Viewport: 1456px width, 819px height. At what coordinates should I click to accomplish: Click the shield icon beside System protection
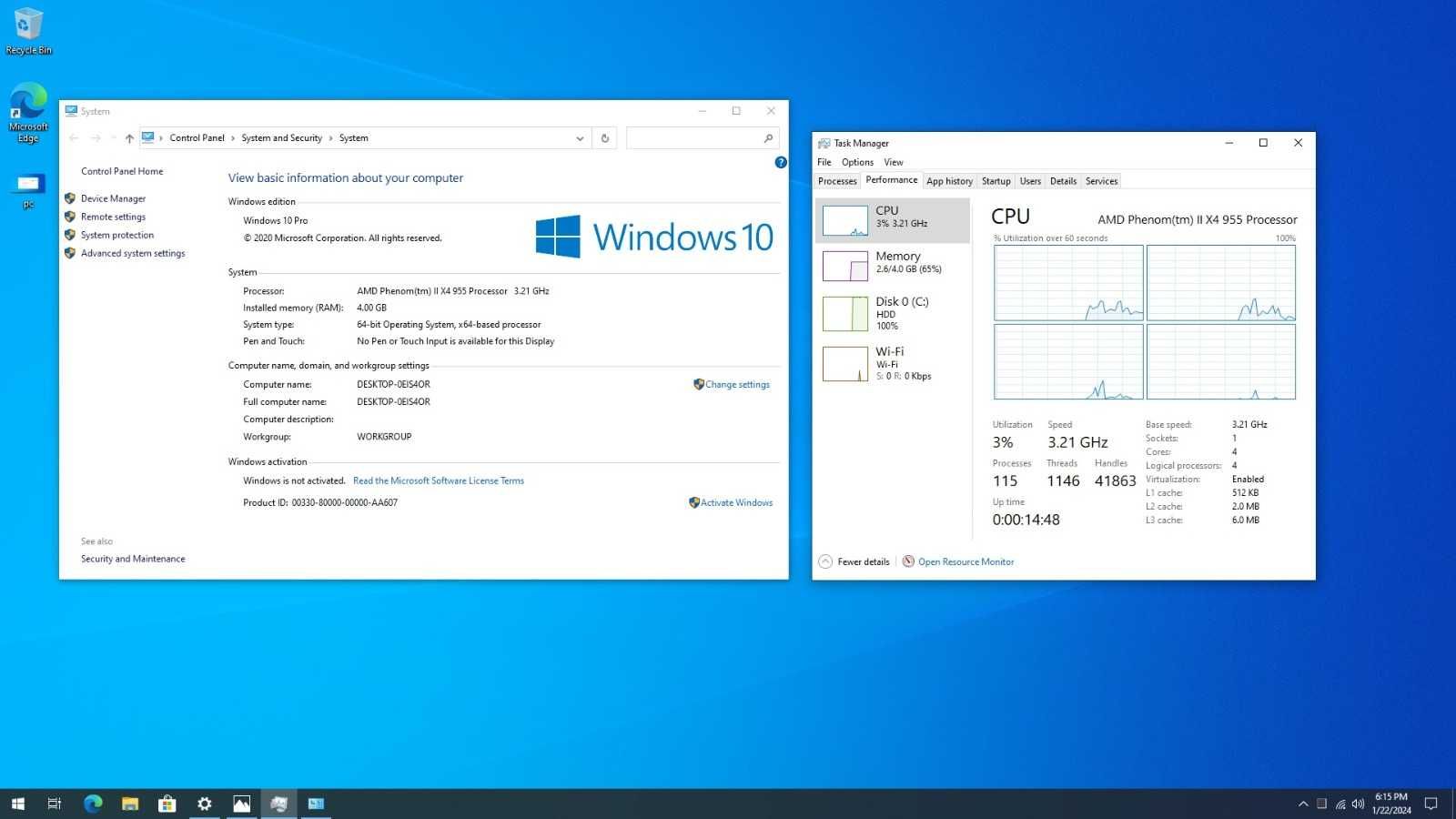70,235
